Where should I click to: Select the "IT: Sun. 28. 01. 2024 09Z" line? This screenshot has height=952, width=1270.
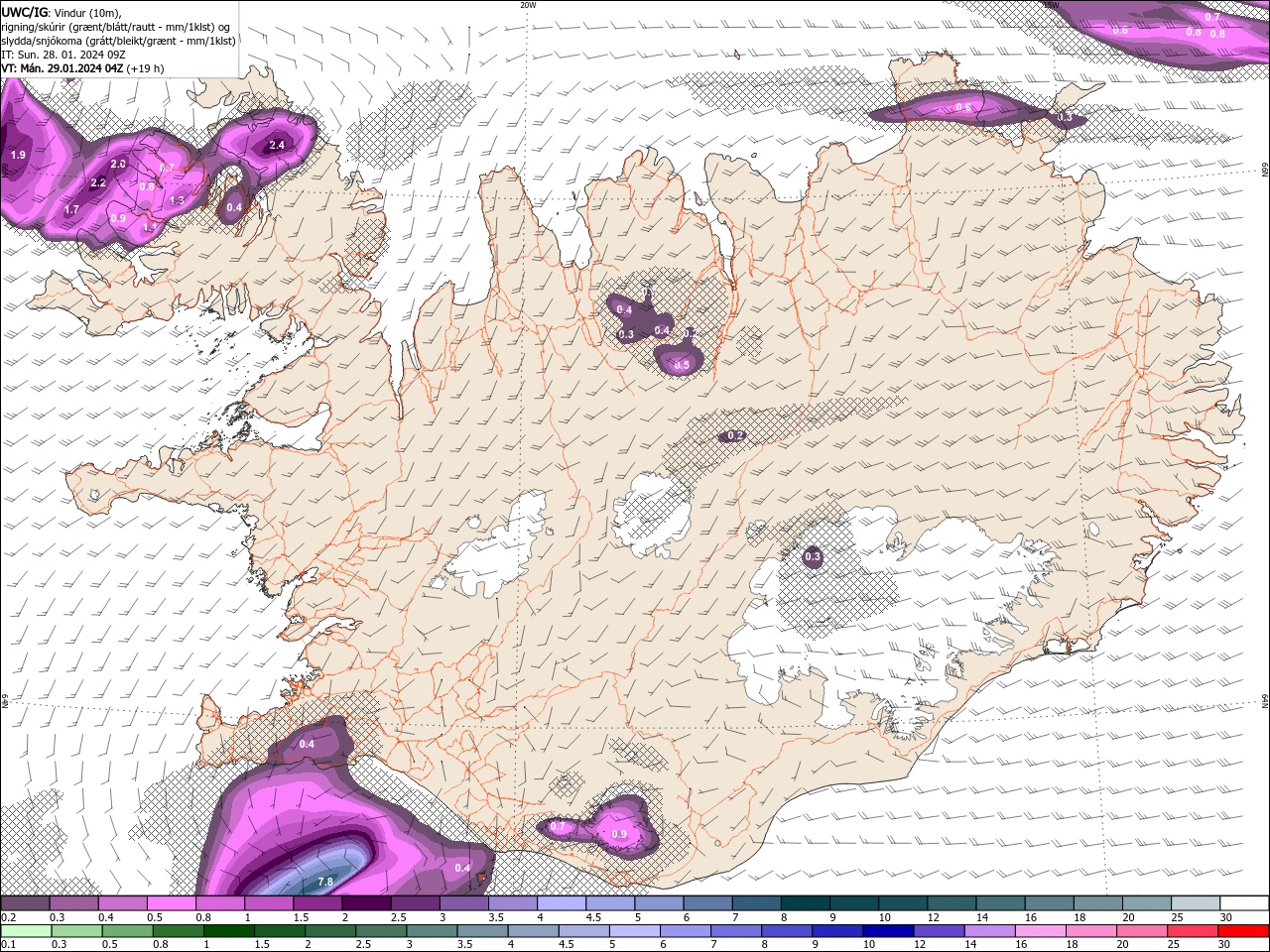pyautogui.click(x=63, y=55)
